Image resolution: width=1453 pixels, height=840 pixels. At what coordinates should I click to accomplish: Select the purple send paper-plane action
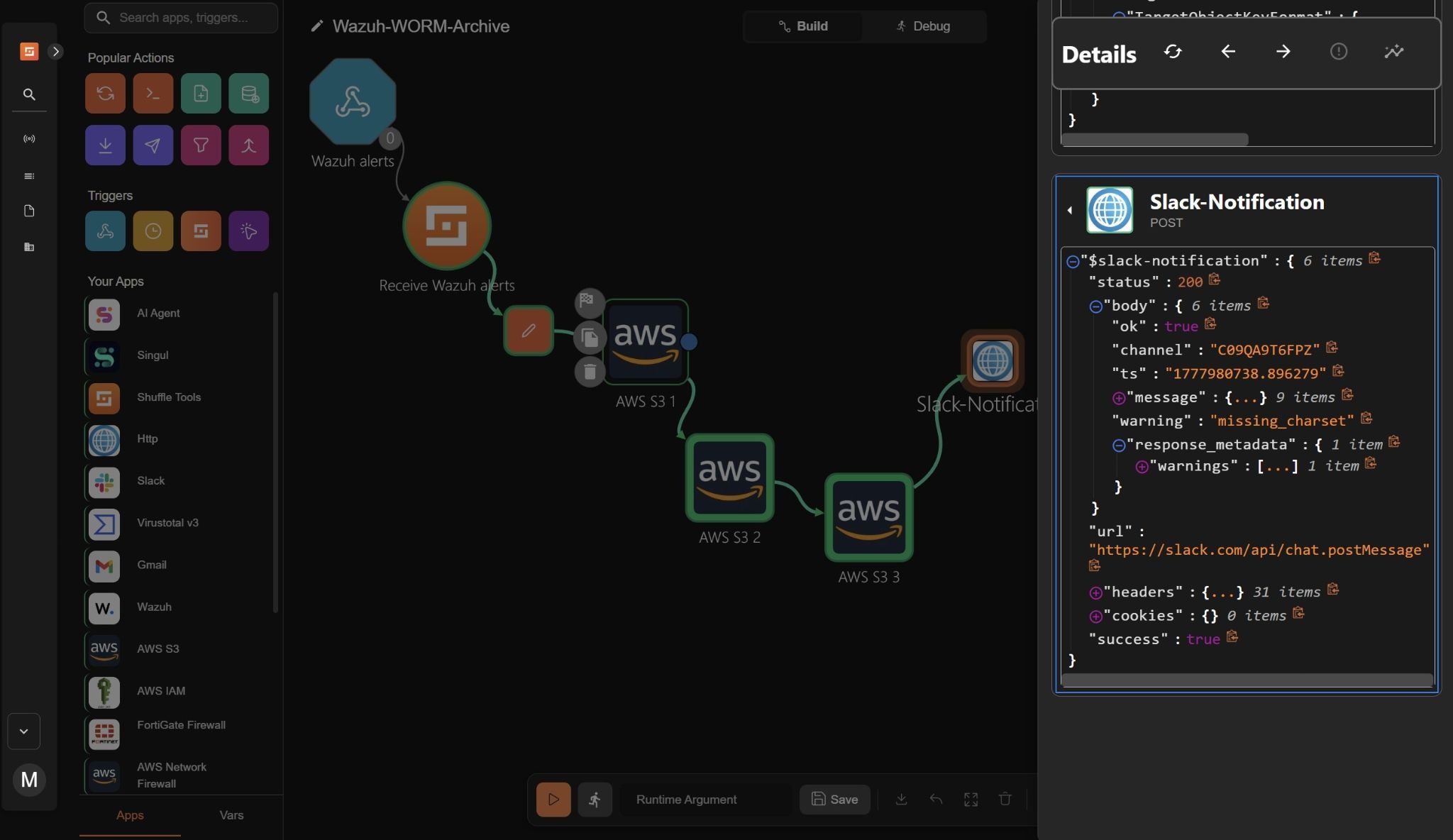[x=153, y=145]
